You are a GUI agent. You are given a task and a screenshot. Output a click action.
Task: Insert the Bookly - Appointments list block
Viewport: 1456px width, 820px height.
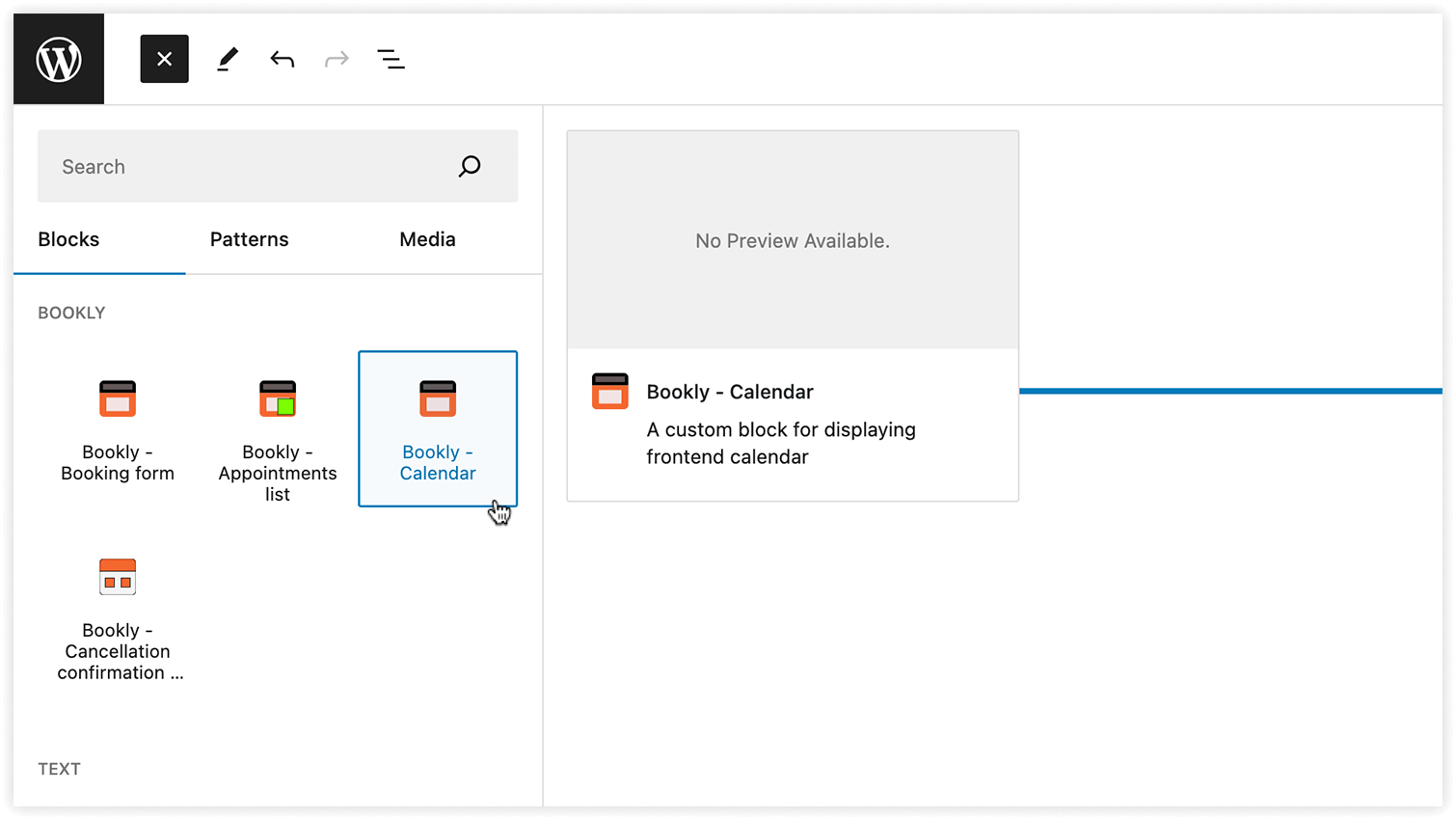[278, 428]
